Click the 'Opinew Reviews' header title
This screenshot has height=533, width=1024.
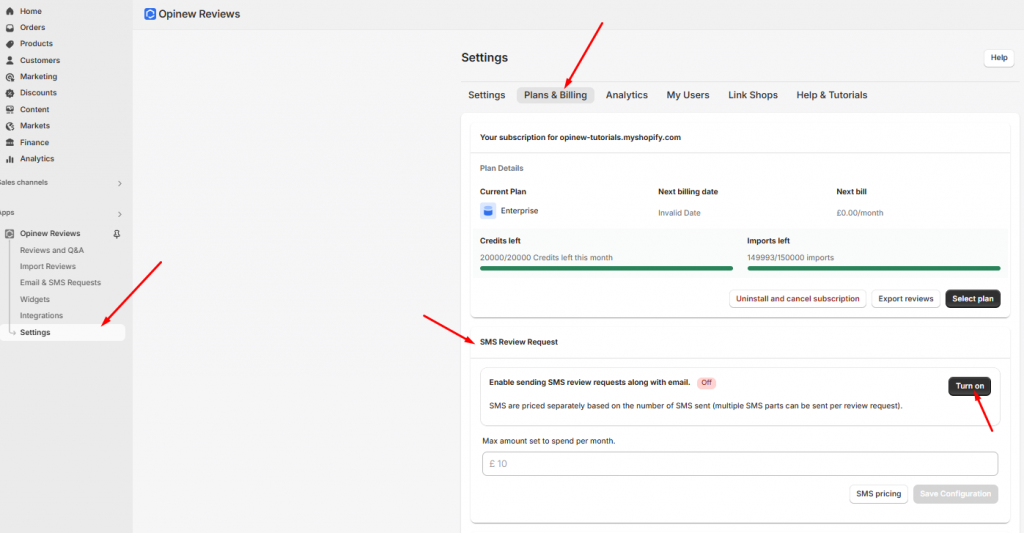point(199,14)
